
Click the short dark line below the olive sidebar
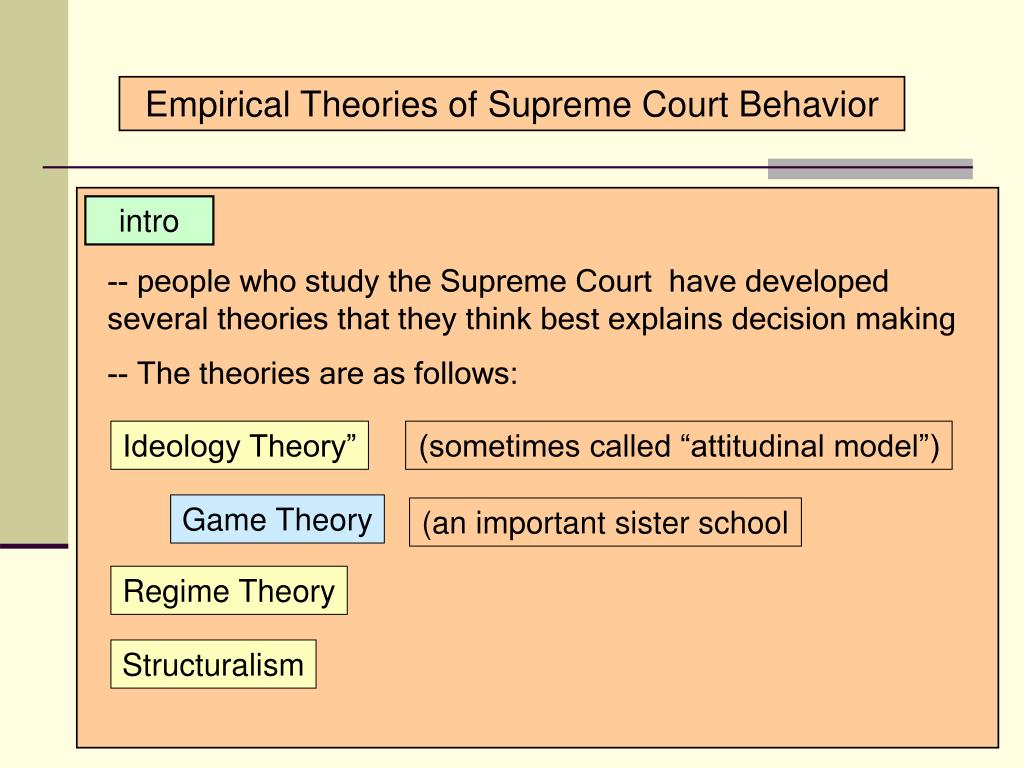(34, 546)
